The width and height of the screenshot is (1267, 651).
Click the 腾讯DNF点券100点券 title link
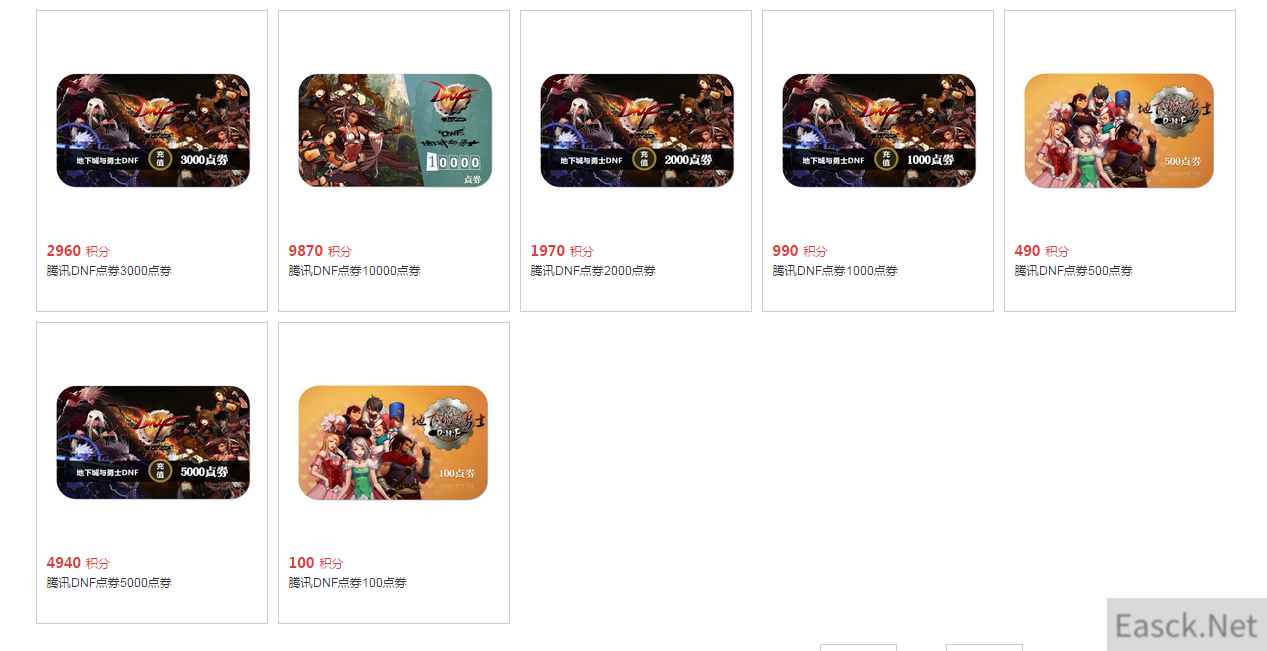click(348, 583)
